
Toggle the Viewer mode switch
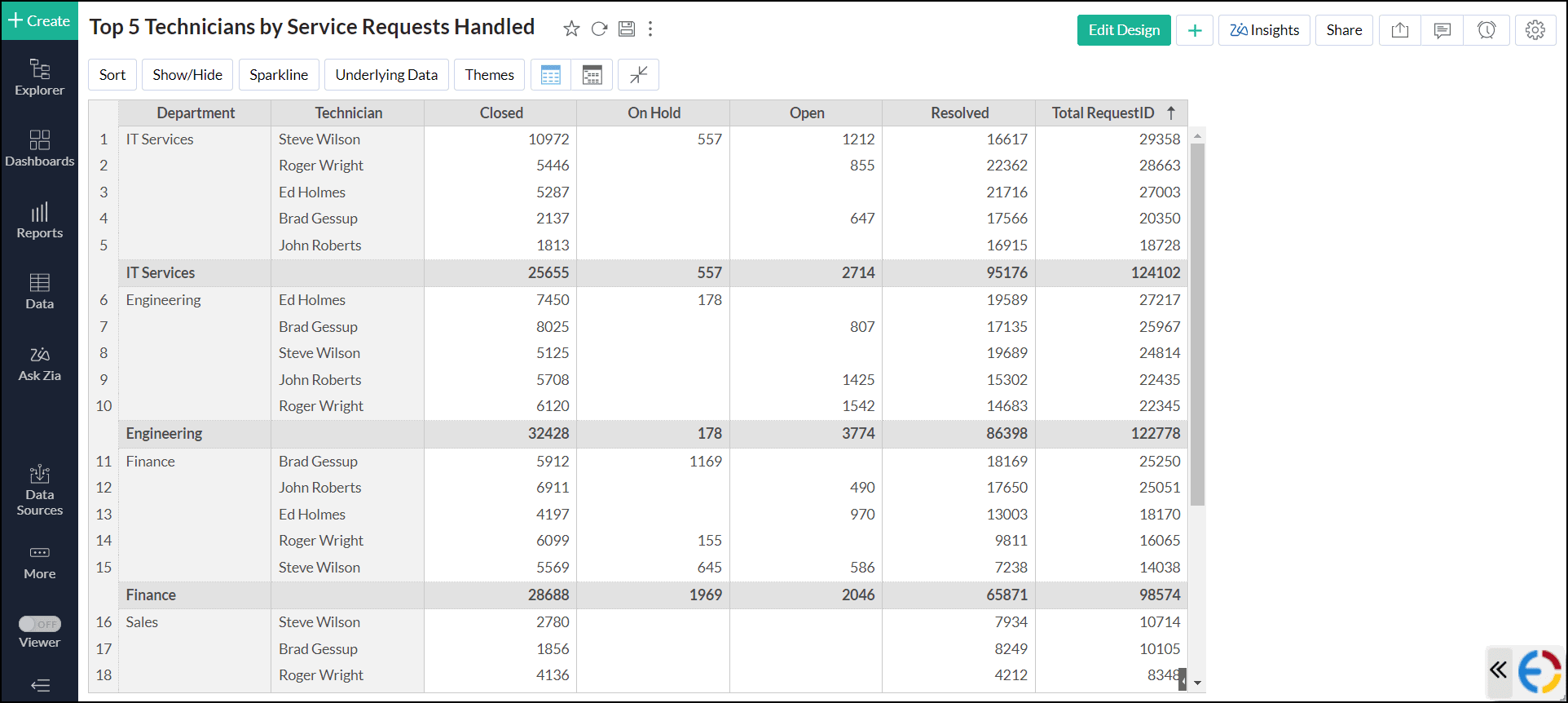pyautogui.click(x=40, y=624)
